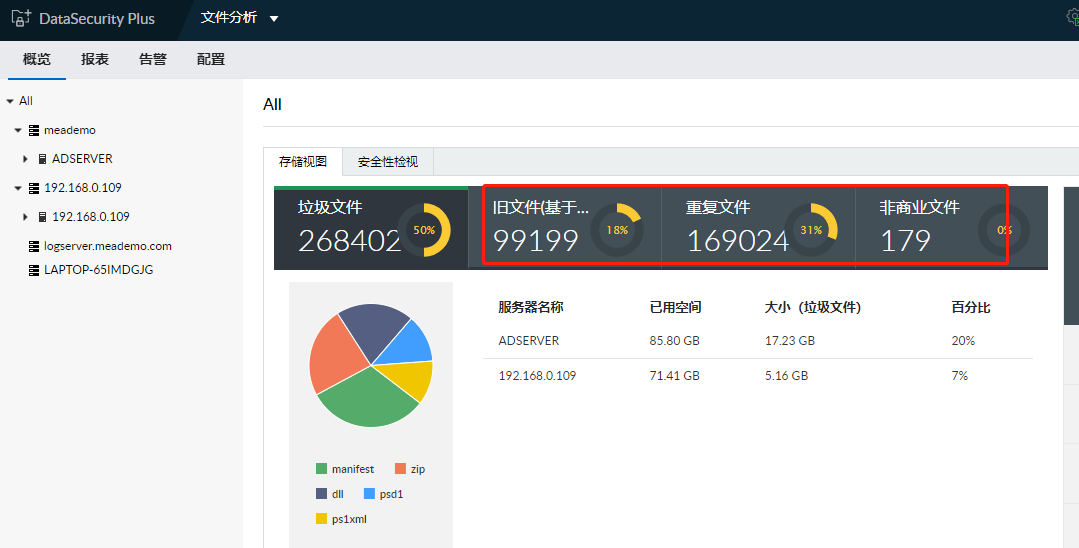The image size is (1079, 548).
Task: Click the 百分比 column header
Action: click(x=971, y=308)
